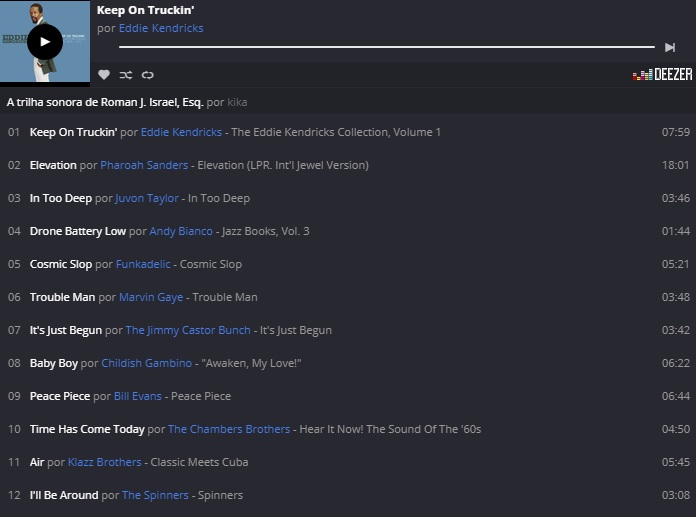This screenshot has height=517, width=696.
Task: Open the Deezer logo link
Action: (x=663, y=75)
